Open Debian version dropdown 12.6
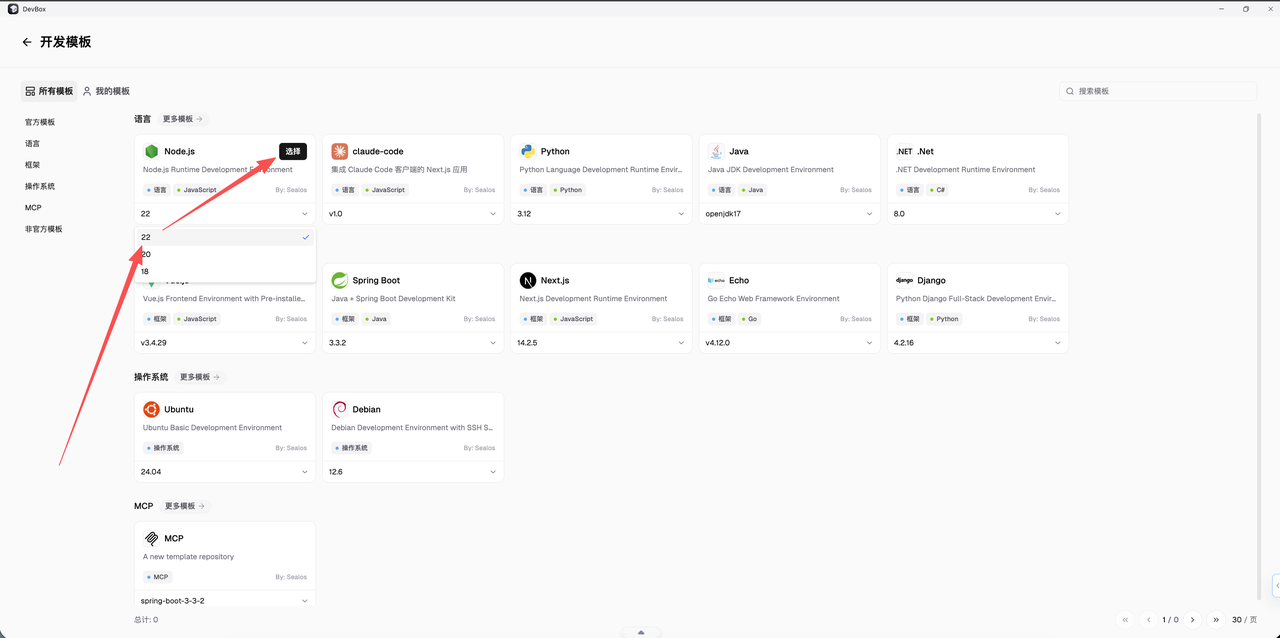This screenshot has height=638, width=1280. tap(413, 472)
